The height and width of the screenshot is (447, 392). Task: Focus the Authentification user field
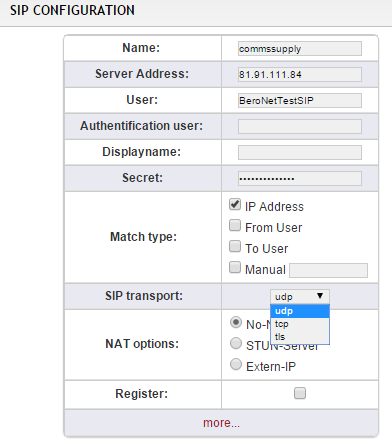click(x=300, y=126)
